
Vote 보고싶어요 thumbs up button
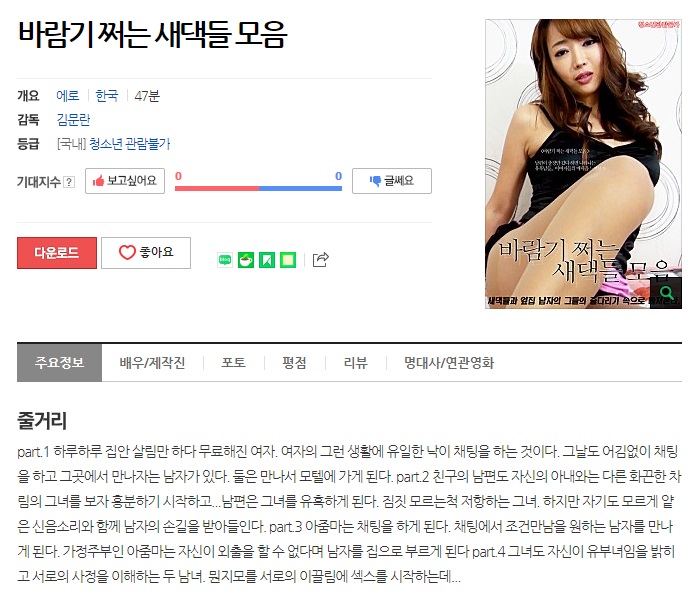point(125,181)
